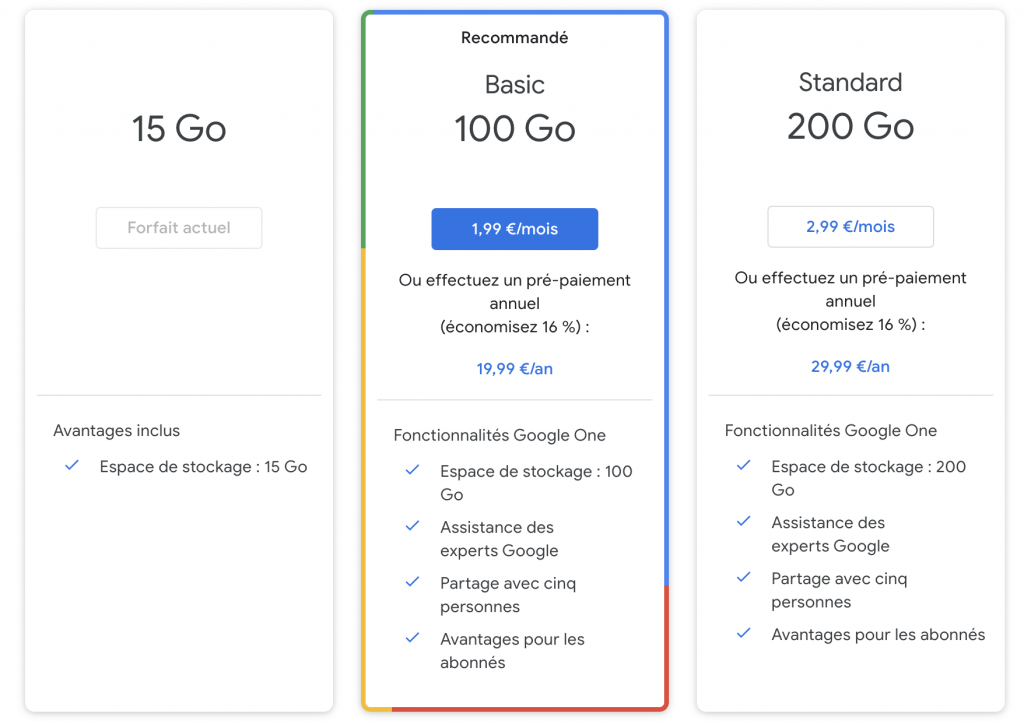Click the disabled Forfait actuel button

point(179,228)
